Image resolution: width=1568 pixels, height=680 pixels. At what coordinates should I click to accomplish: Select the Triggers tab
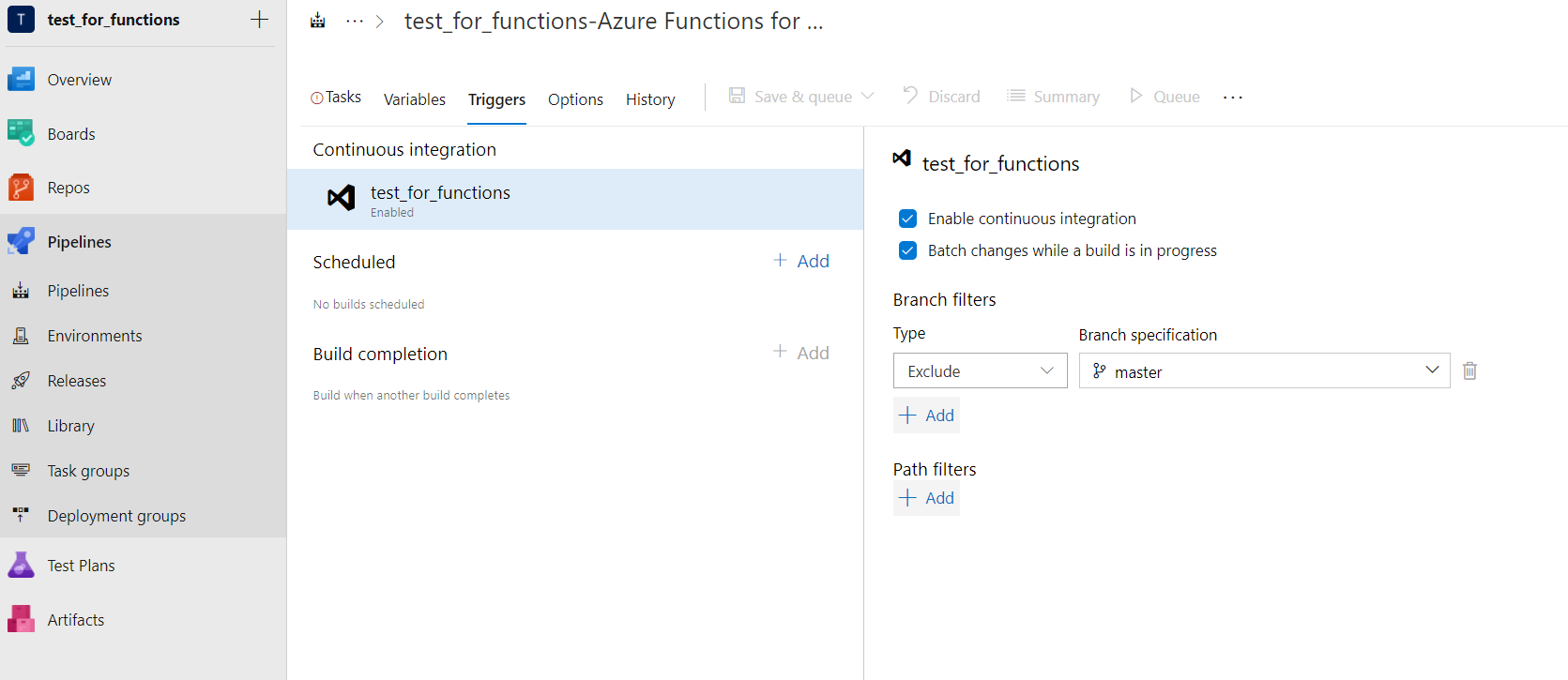(x=496, y=99)
